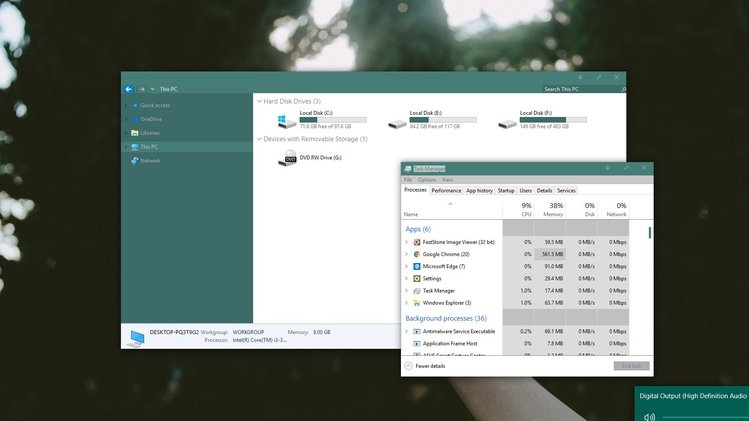Open the Options menu in Task Manager
Screen dimensions: 749x421
tap(427, 180)
